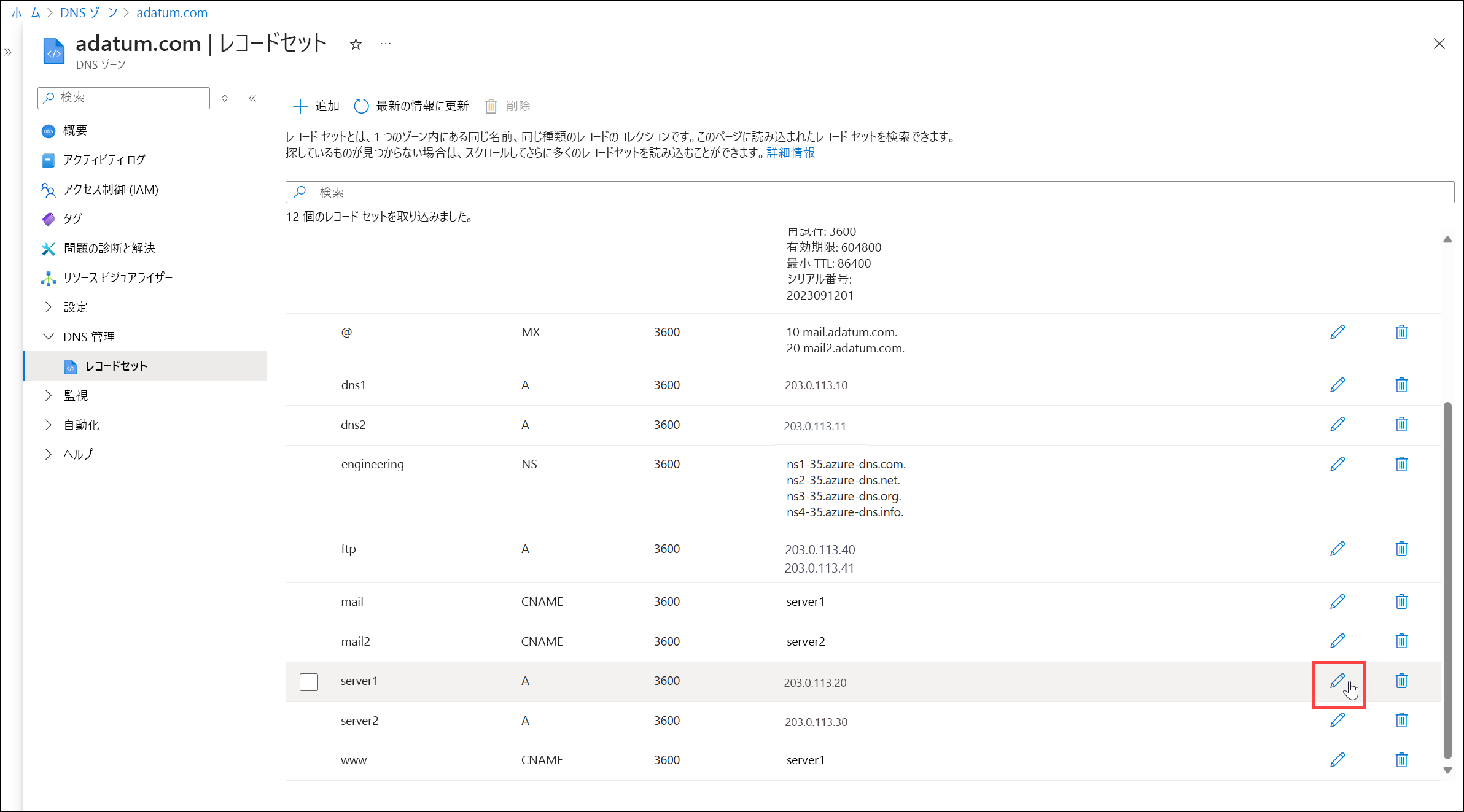Click the 203.0.113.20 value

pos(815,682)
